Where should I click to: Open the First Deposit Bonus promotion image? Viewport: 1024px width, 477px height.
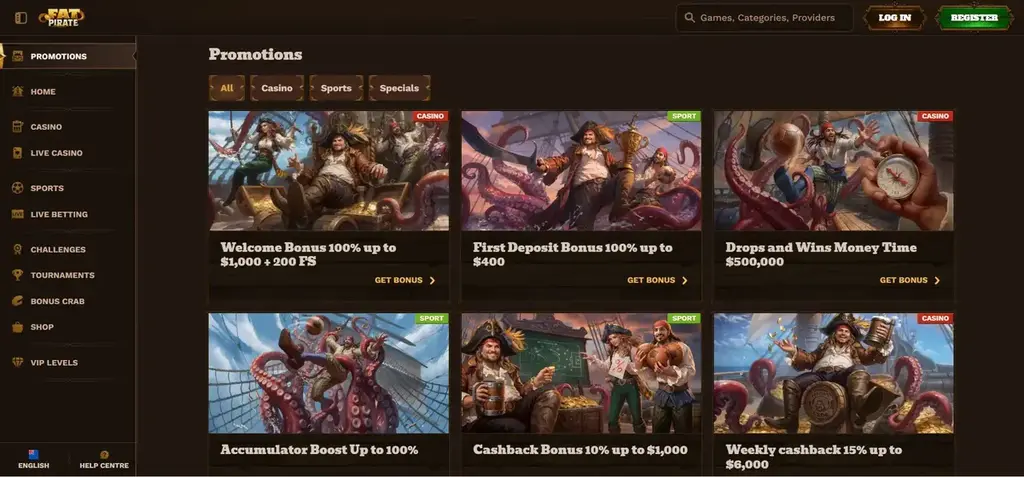click(581, 171)
